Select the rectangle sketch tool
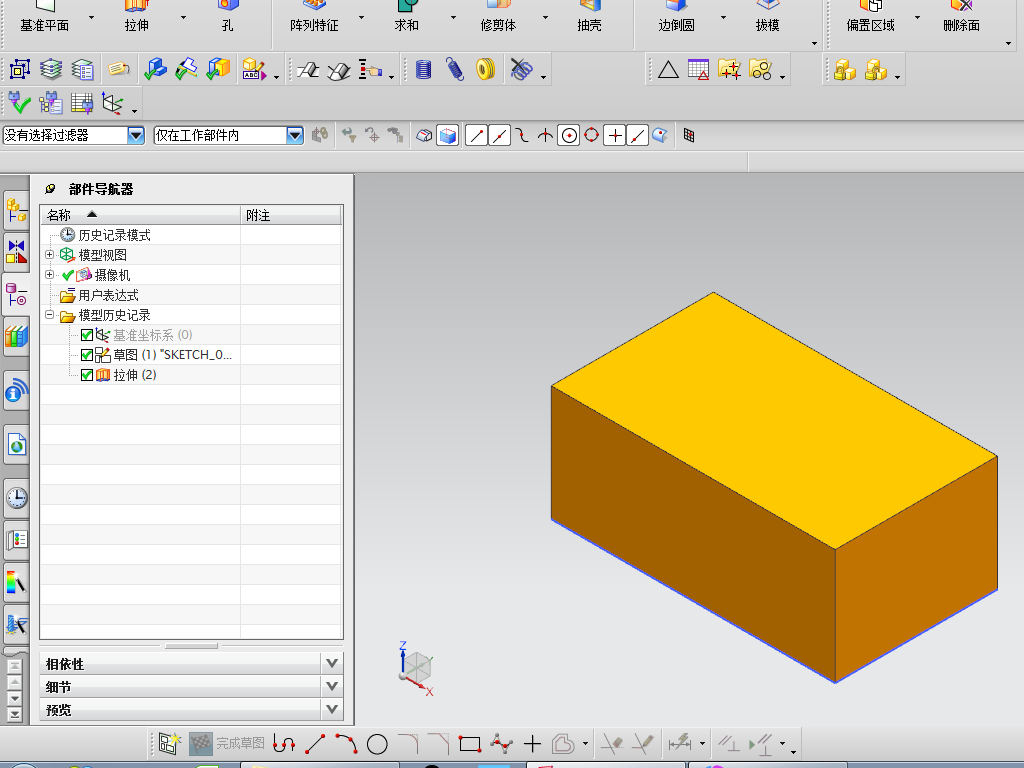The image size is (1024, 768). click(470, 744)
